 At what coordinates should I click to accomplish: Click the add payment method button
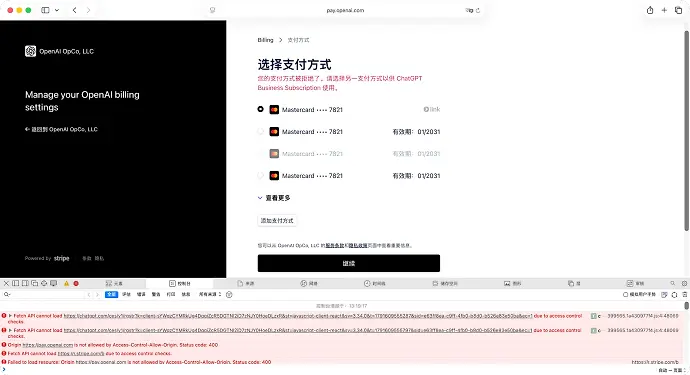[277, 221]
